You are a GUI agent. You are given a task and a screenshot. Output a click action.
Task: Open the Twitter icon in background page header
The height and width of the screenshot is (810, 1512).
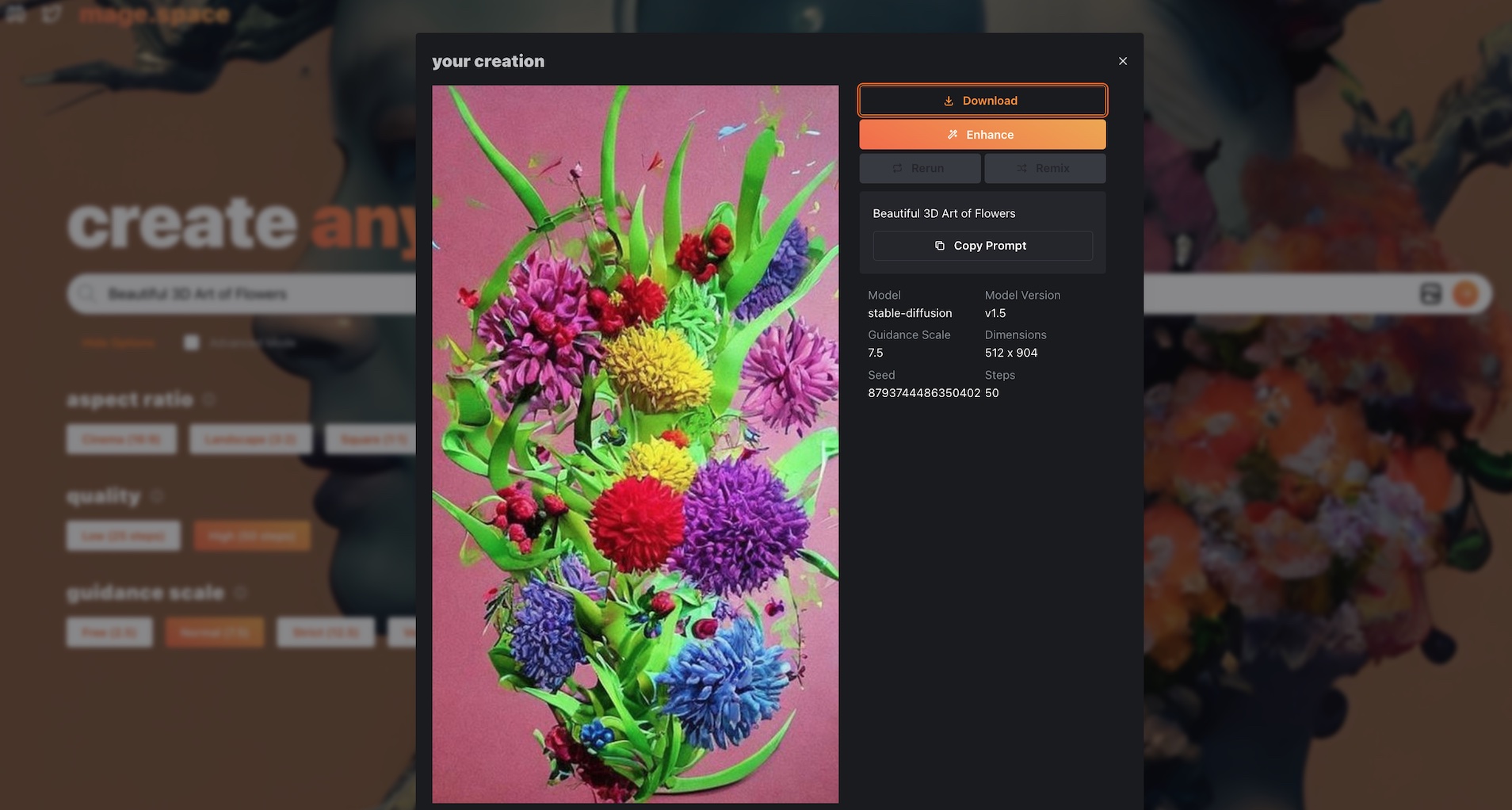[52, 13]
